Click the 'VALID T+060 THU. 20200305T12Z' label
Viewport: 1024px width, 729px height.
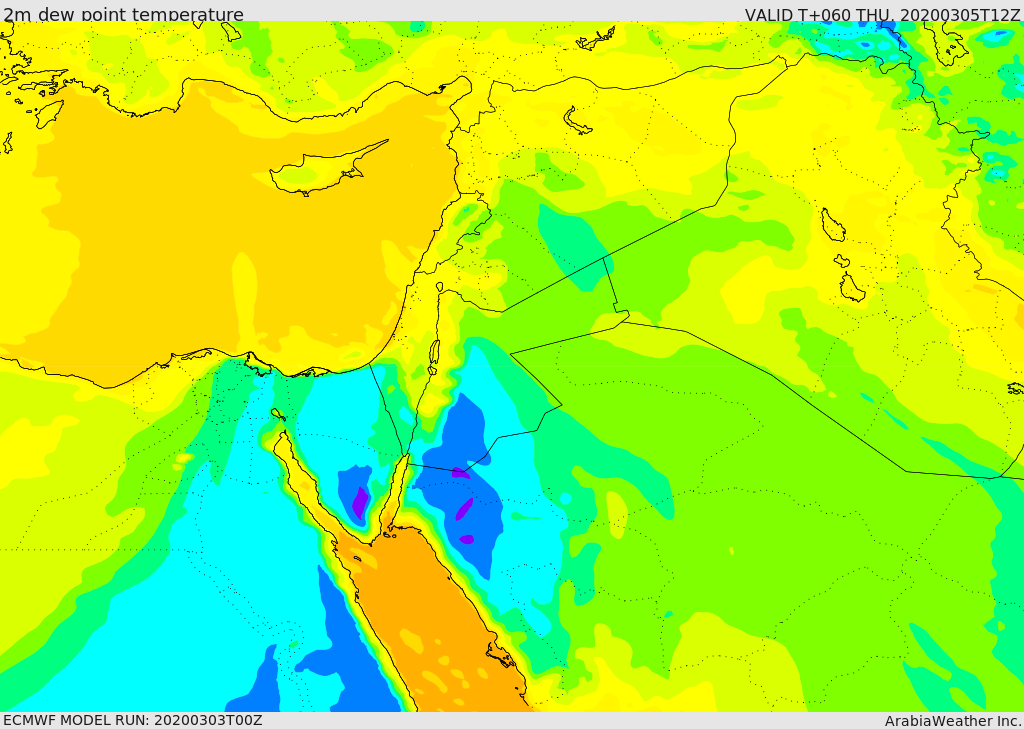click(x=882, y=14)
